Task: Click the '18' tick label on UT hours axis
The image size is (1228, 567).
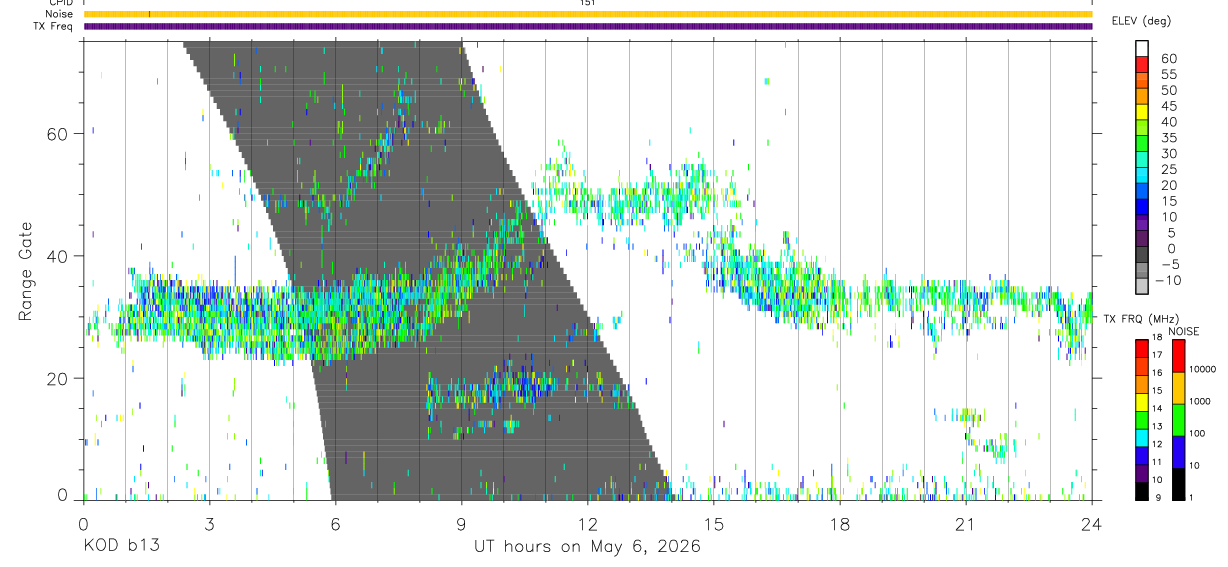Action: pyautogui.click(x=840, y=525)
